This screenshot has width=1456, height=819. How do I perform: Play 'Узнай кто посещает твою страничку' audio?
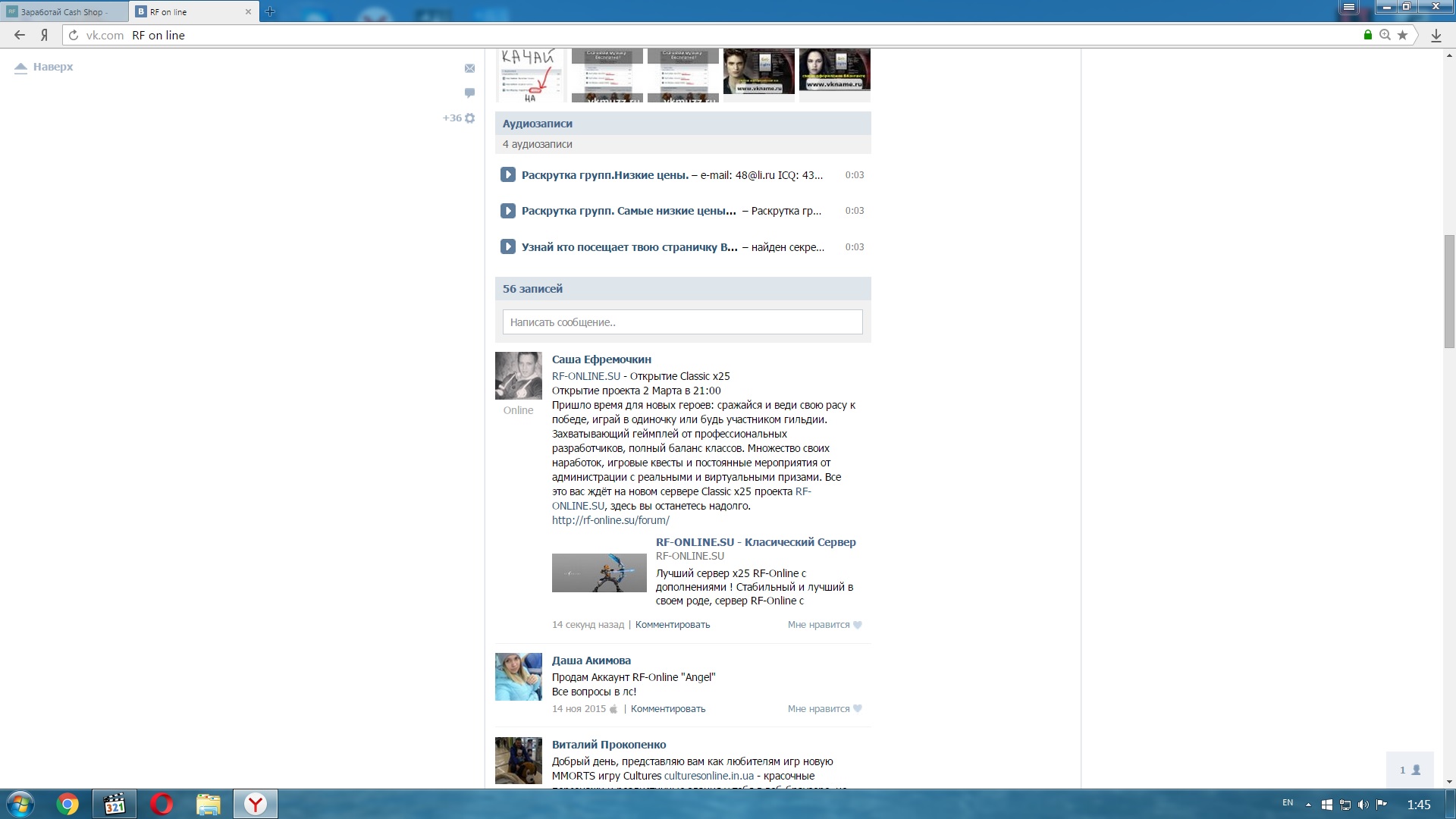point(508,247)
